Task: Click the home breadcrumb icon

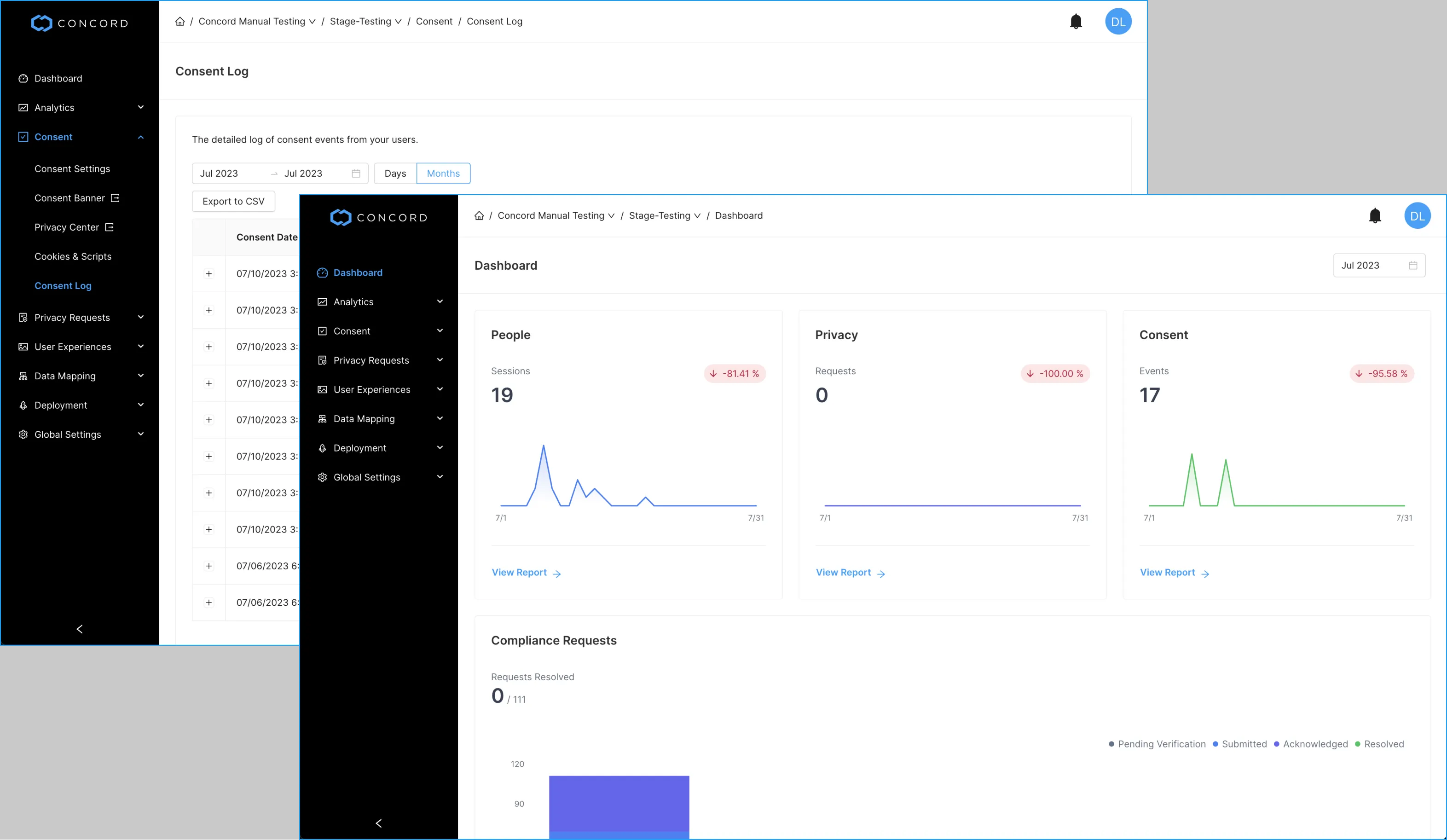Action: 479,215
